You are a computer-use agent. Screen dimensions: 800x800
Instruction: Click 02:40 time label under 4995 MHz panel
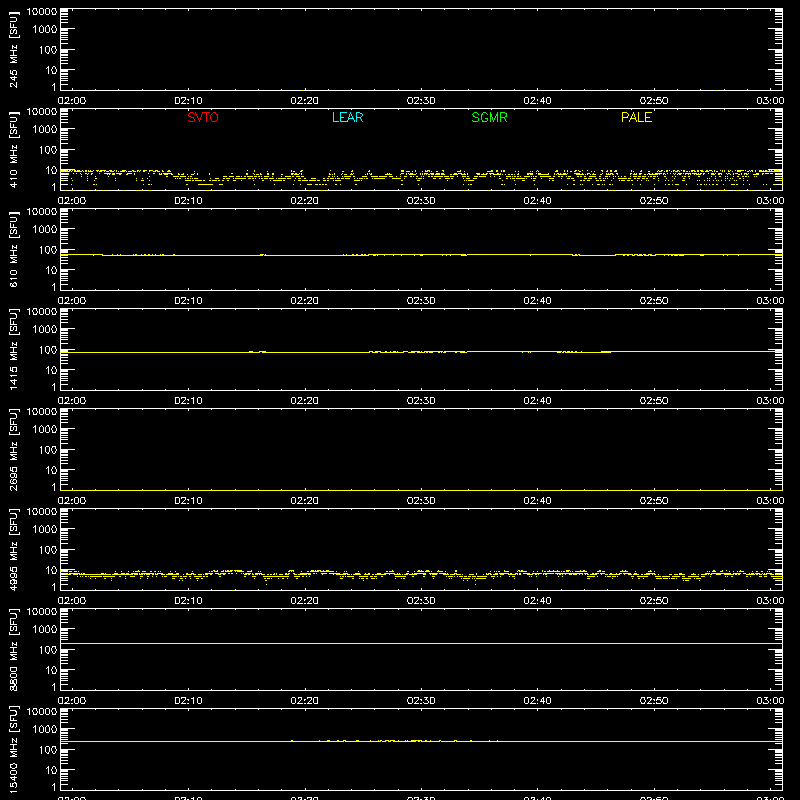(x=537, y=601)
